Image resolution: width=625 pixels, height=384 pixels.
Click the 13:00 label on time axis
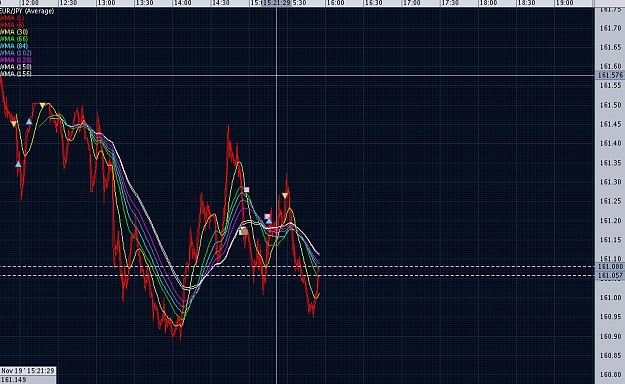106,3
